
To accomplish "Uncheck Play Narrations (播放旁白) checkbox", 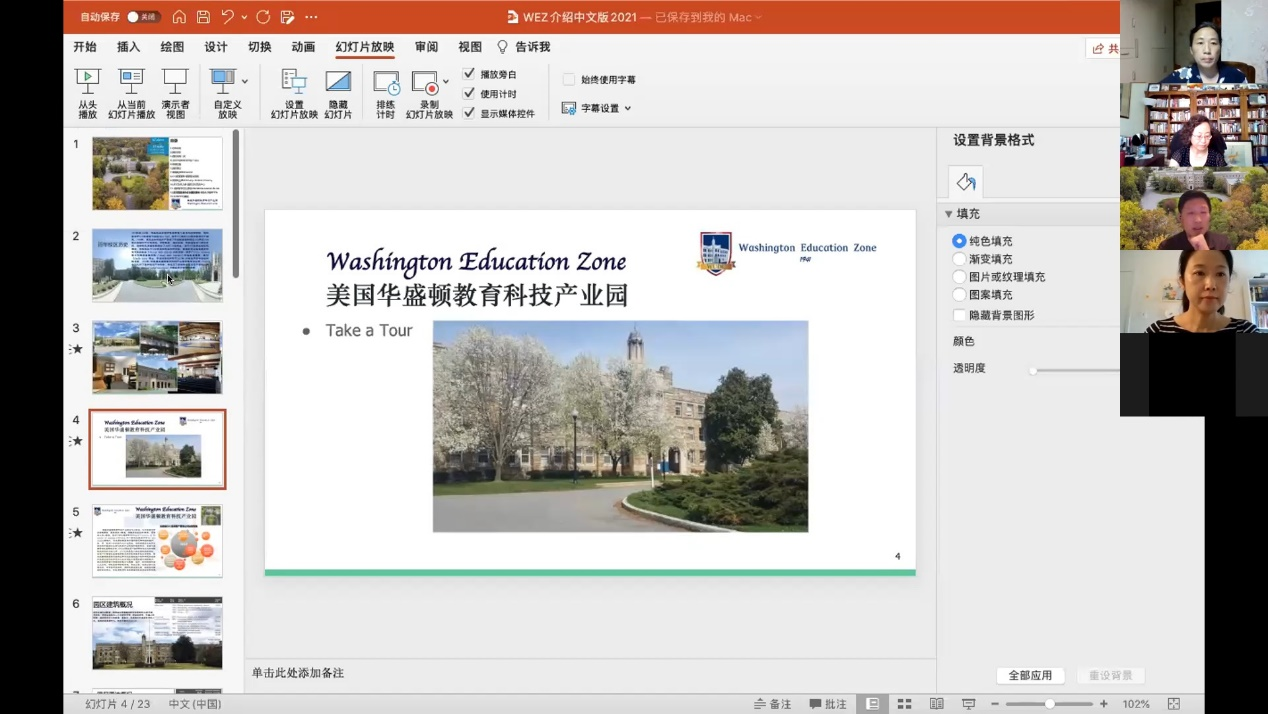I will click(469, 74).
